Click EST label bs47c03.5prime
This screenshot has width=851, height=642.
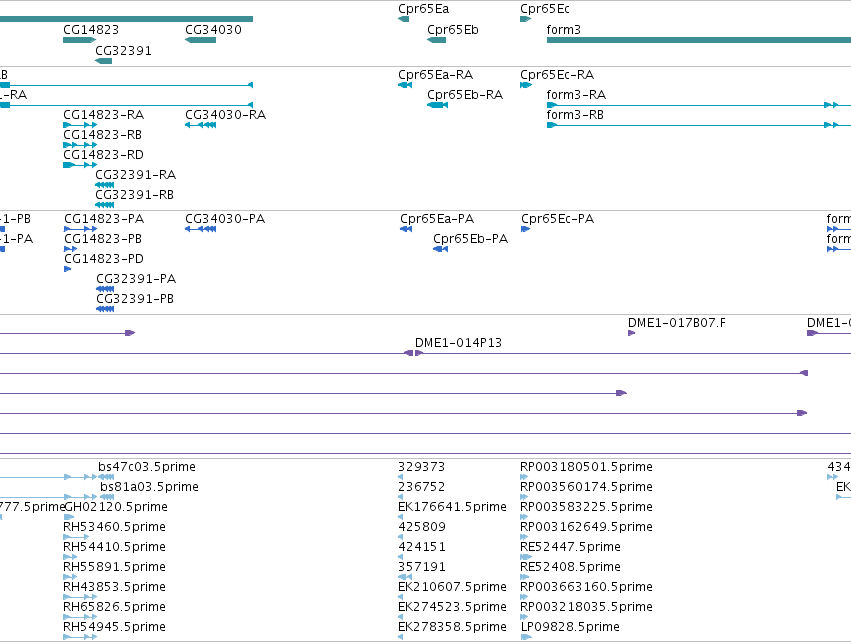[147, 467]
